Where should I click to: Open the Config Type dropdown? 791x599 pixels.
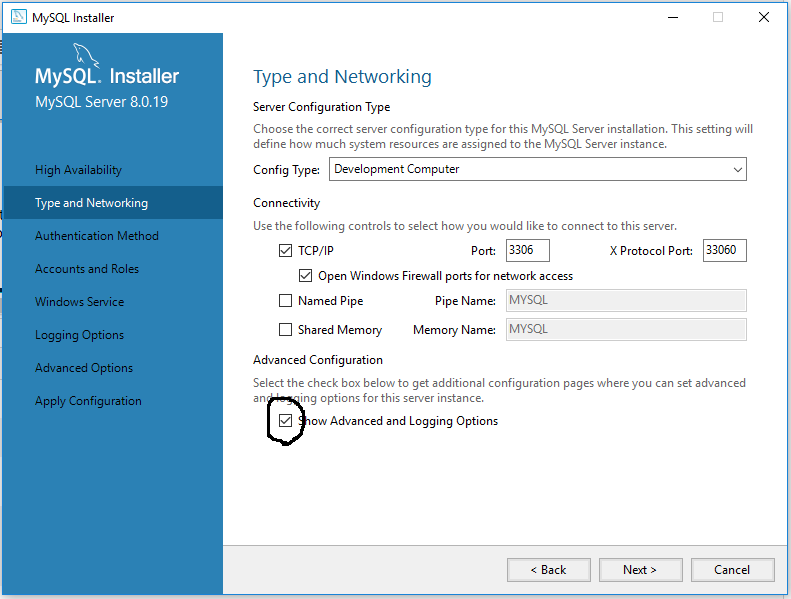tap(538, 169)
